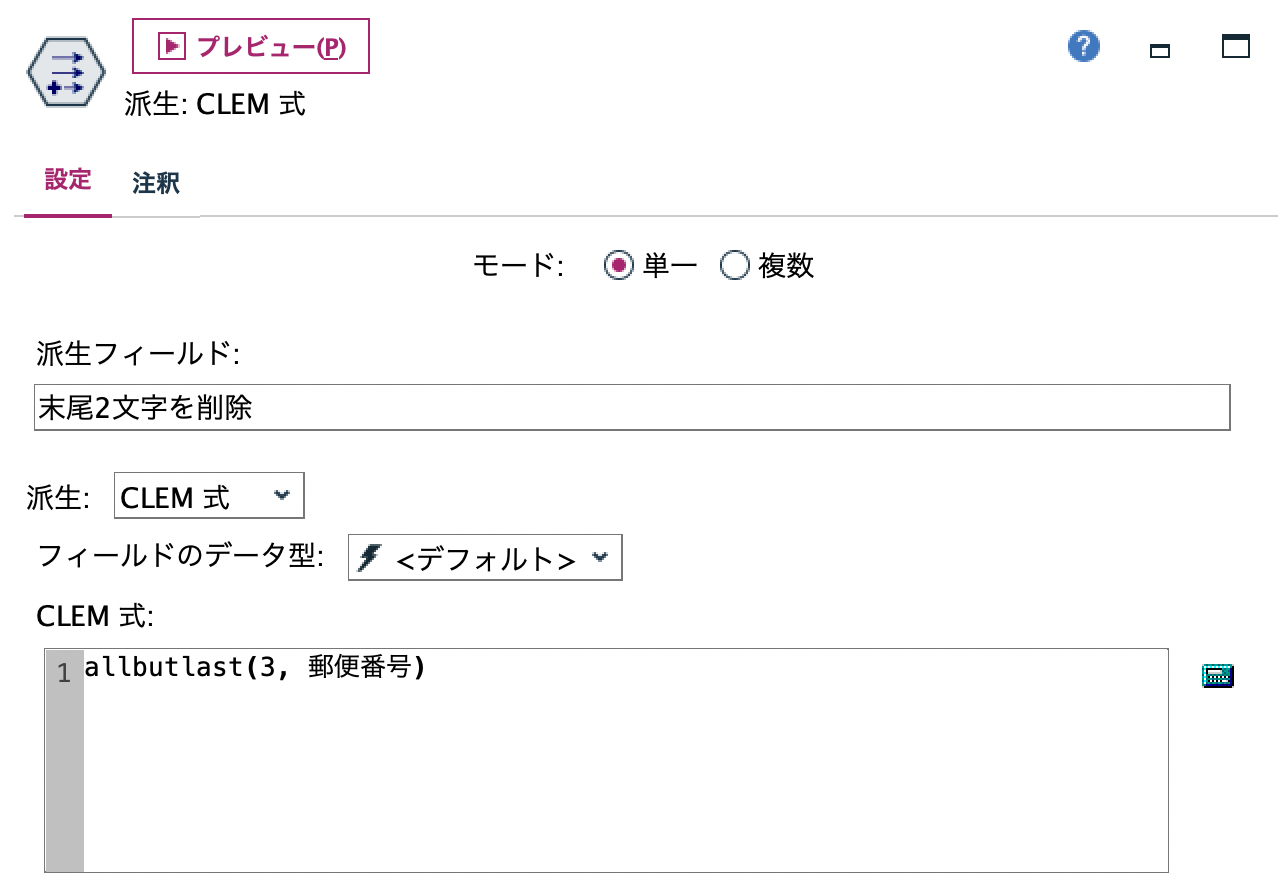Select the 設定 tab
The height and width of the screenshot is (886, 1286).
click(x=66, y=183)
